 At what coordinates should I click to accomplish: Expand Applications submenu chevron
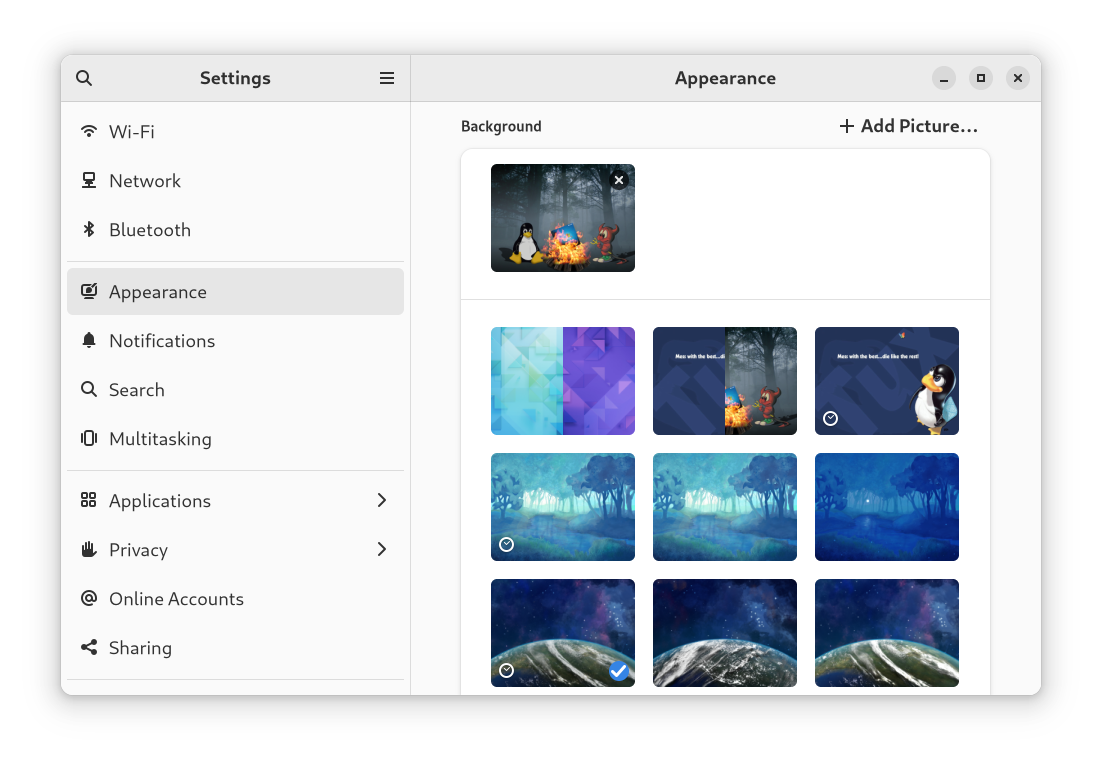tap(382, 500)
